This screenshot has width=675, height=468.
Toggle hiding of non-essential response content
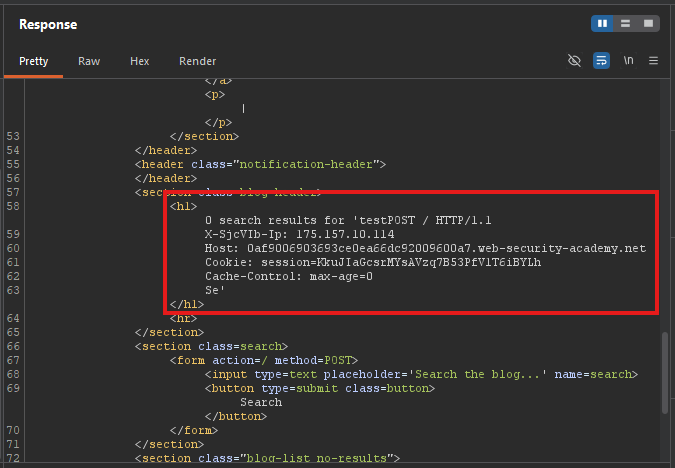tap(574, 61)
